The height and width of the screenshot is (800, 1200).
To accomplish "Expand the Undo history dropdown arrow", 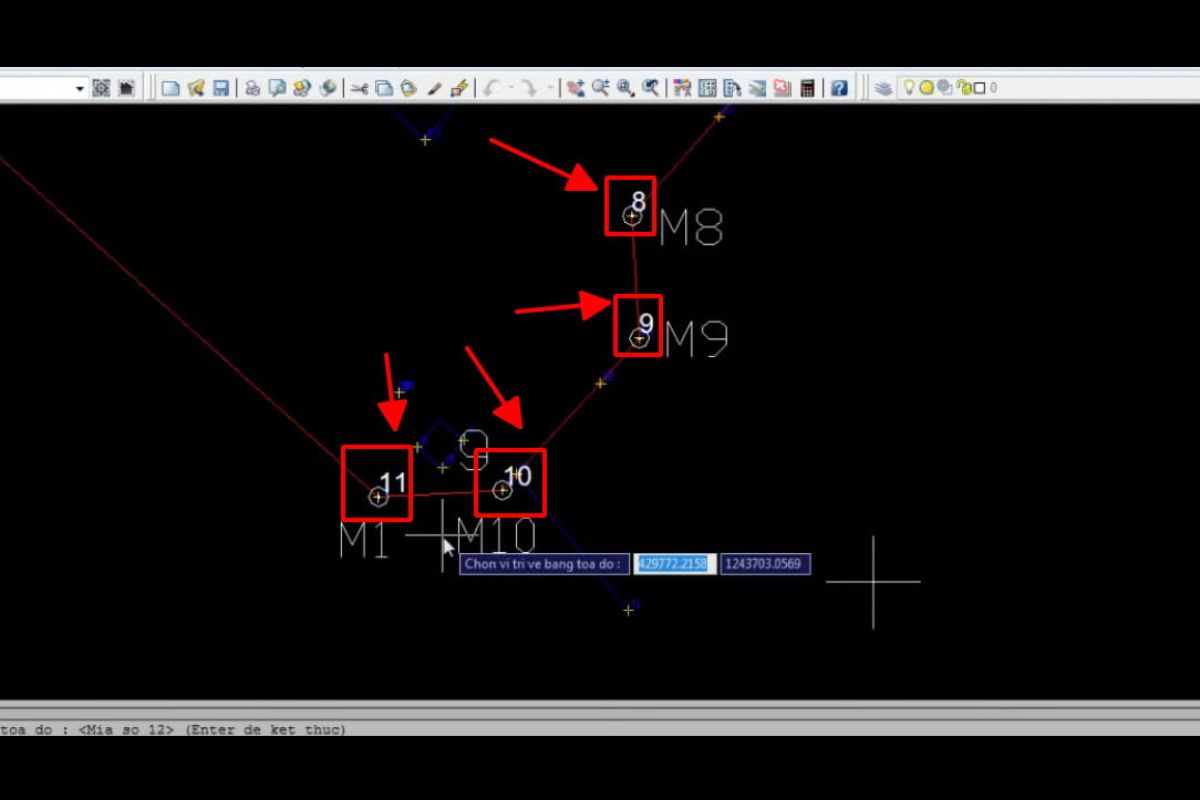I will [511, 87].
